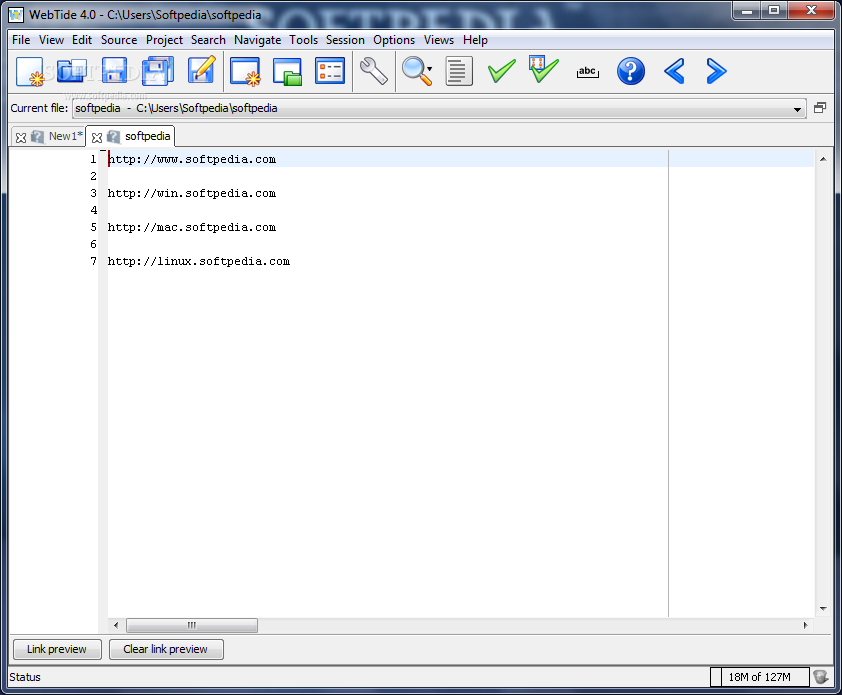842x695 pixels.
Task: Open the Session menu
Action: point(345,40)
